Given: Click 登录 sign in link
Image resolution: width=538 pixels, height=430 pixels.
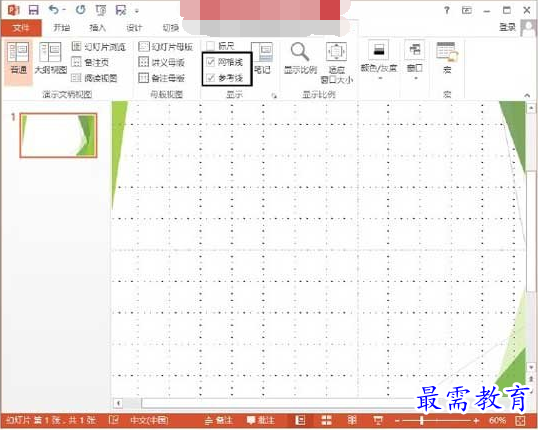Looking at the screenshot, I should [507, 27].
